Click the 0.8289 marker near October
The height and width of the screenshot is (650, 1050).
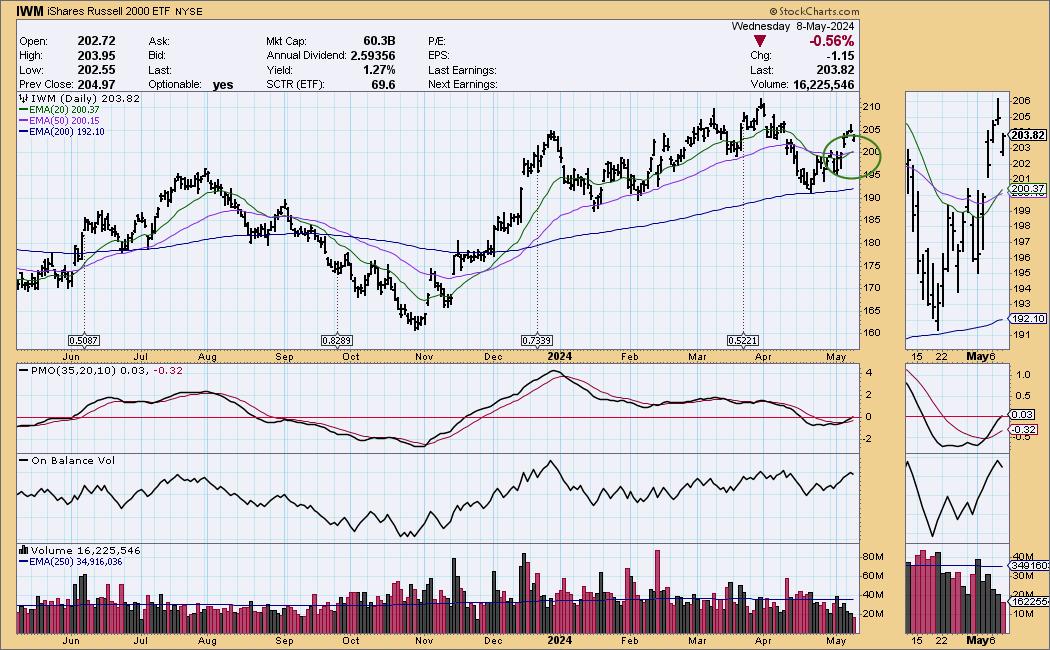335,341
